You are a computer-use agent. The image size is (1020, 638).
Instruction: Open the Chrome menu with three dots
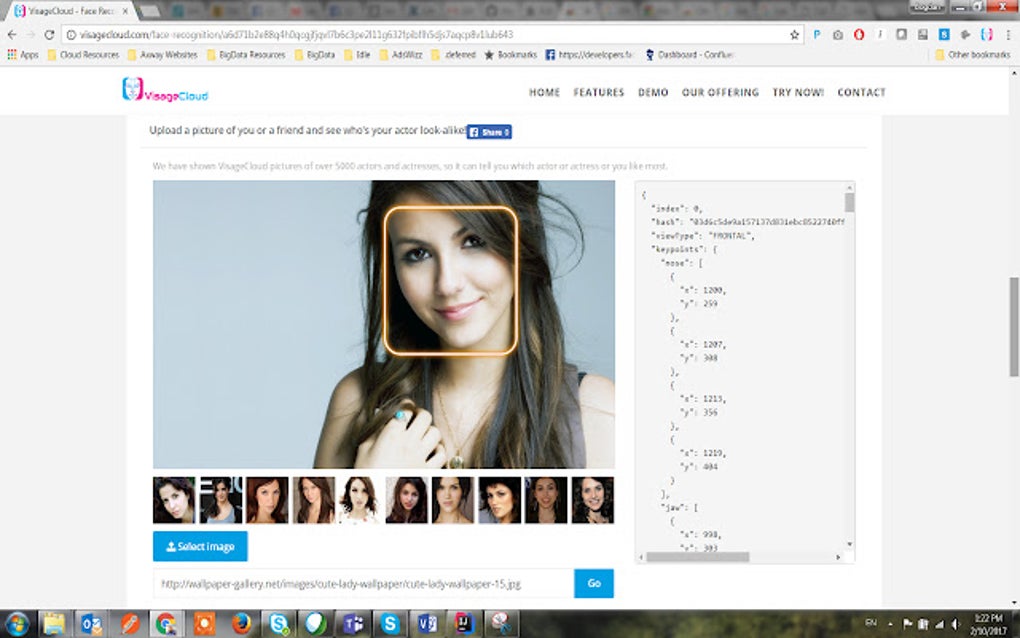tap(1006, 33)
